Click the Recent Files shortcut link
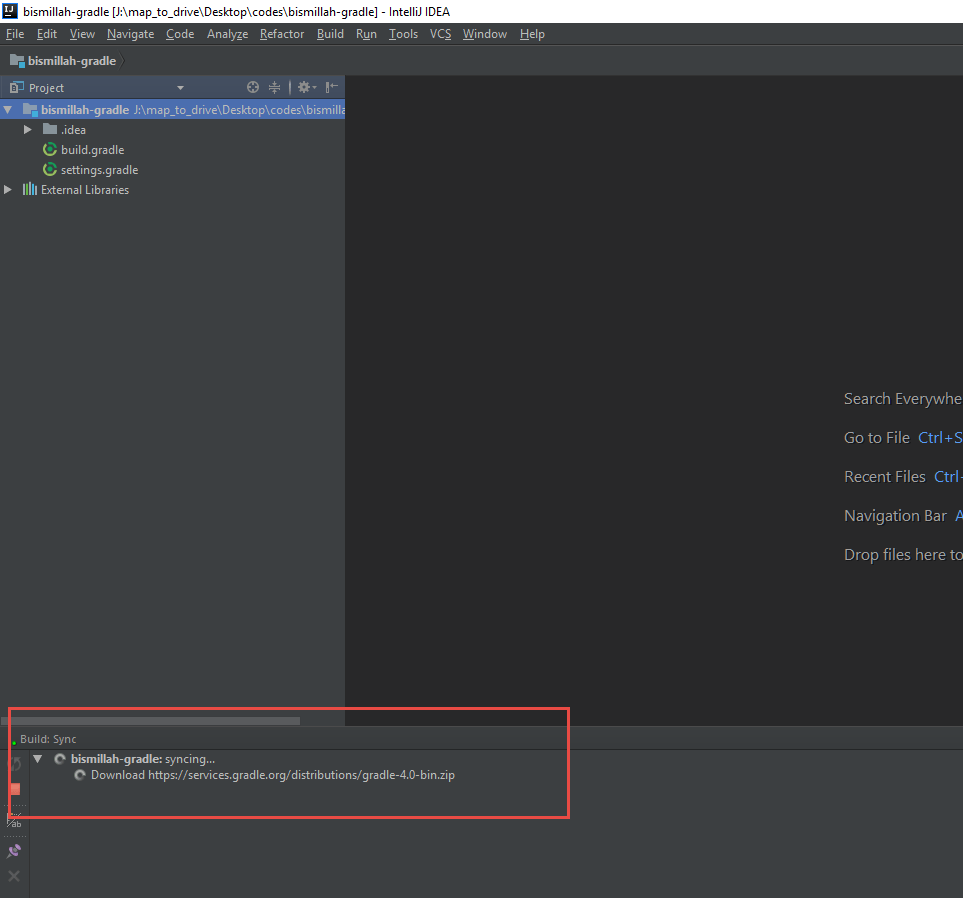Screen dimensions: 963x898 click(885, 476)
